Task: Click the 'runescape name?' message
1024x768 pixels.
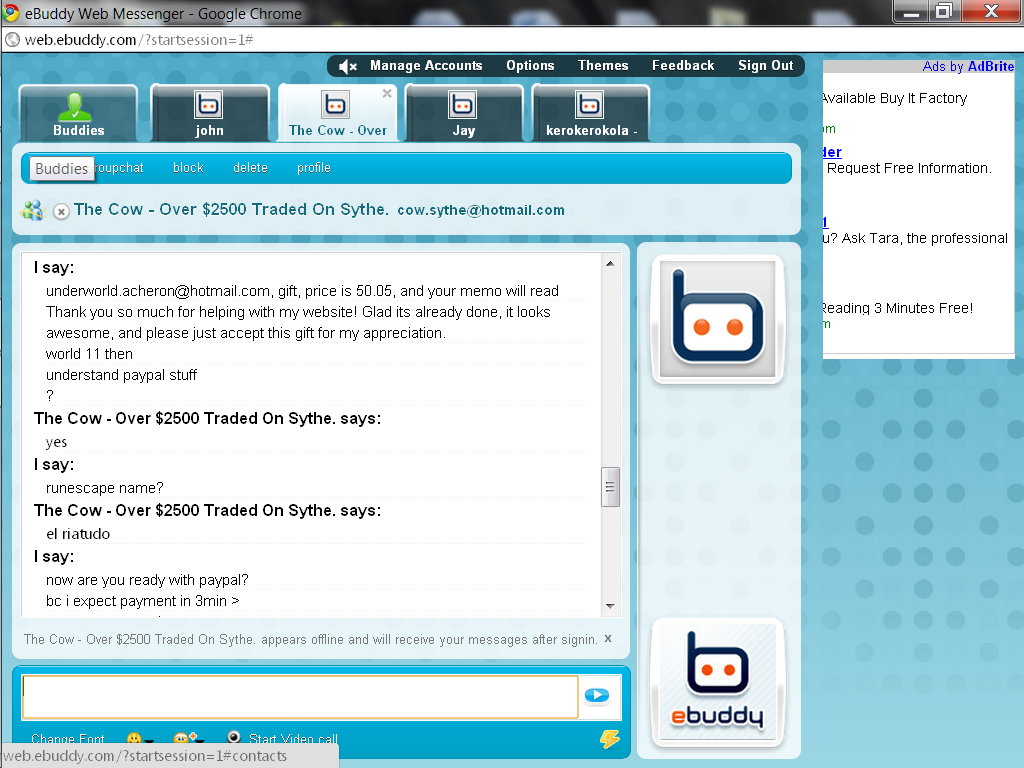Action: (104, 488)
